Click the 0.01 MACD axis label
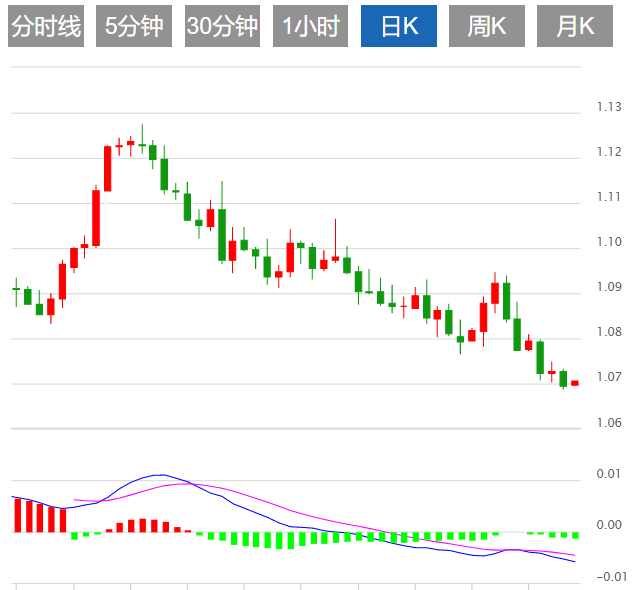 [608, 474]
